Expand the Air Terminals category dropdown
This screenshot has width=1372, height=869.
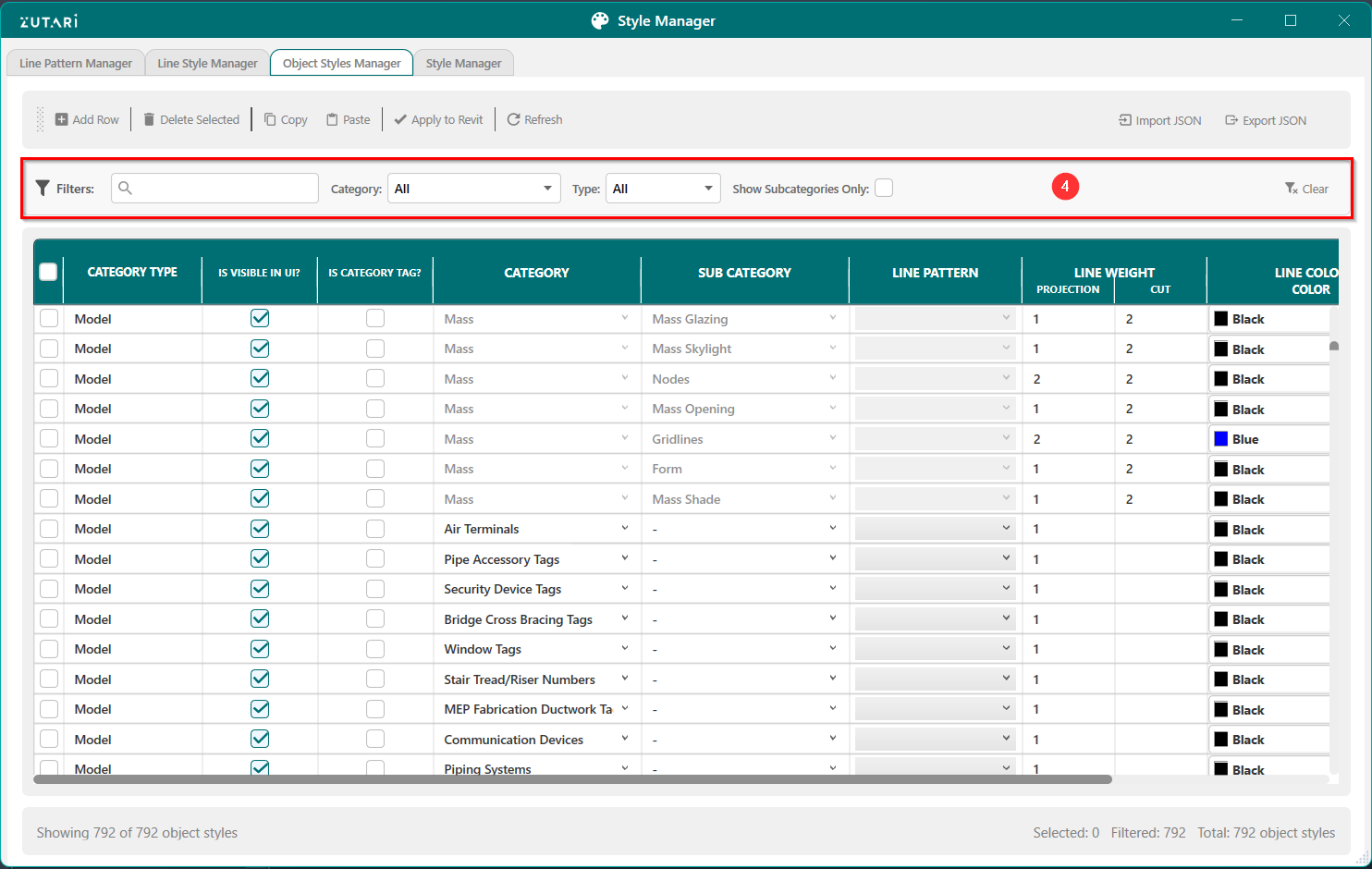(625, 529)
